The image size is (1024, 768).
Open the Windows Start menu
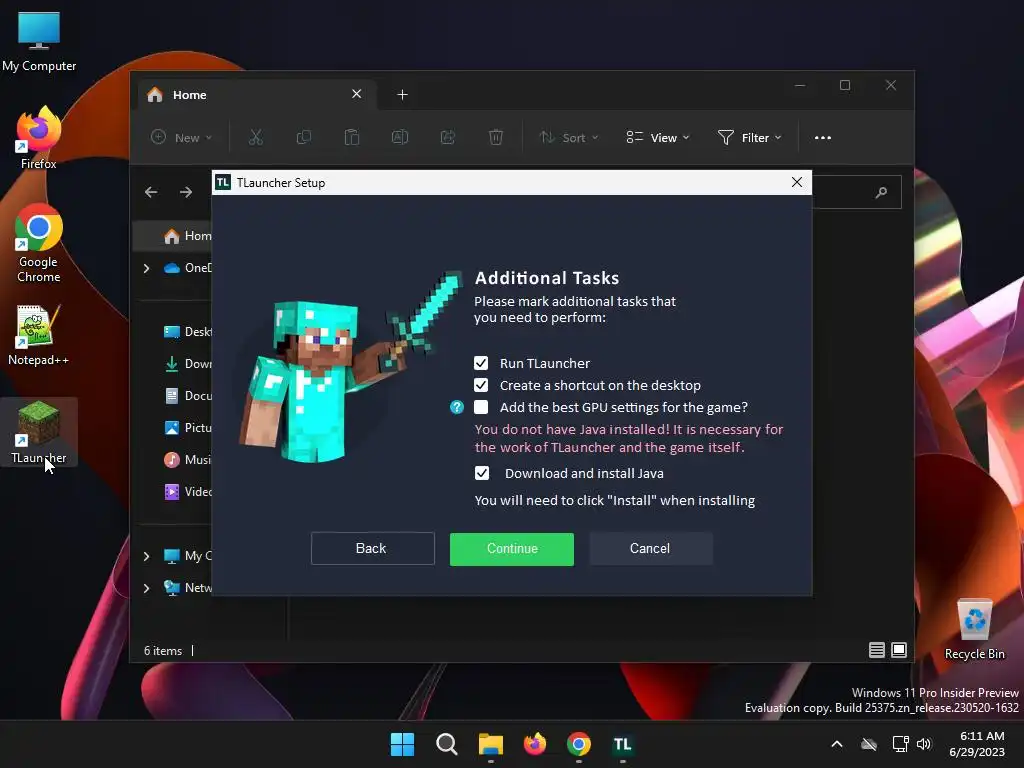point(402,744)
